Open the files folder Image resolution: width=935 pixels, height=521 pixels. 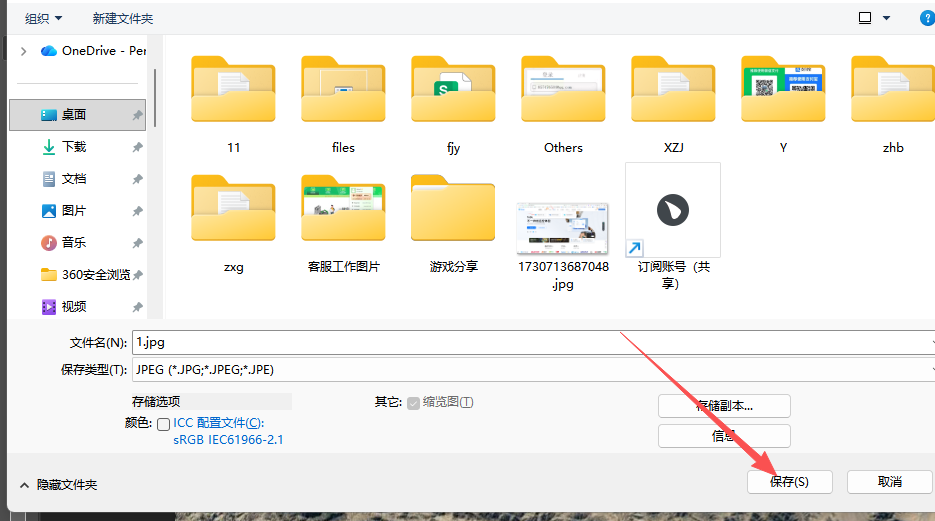point(343,89)
